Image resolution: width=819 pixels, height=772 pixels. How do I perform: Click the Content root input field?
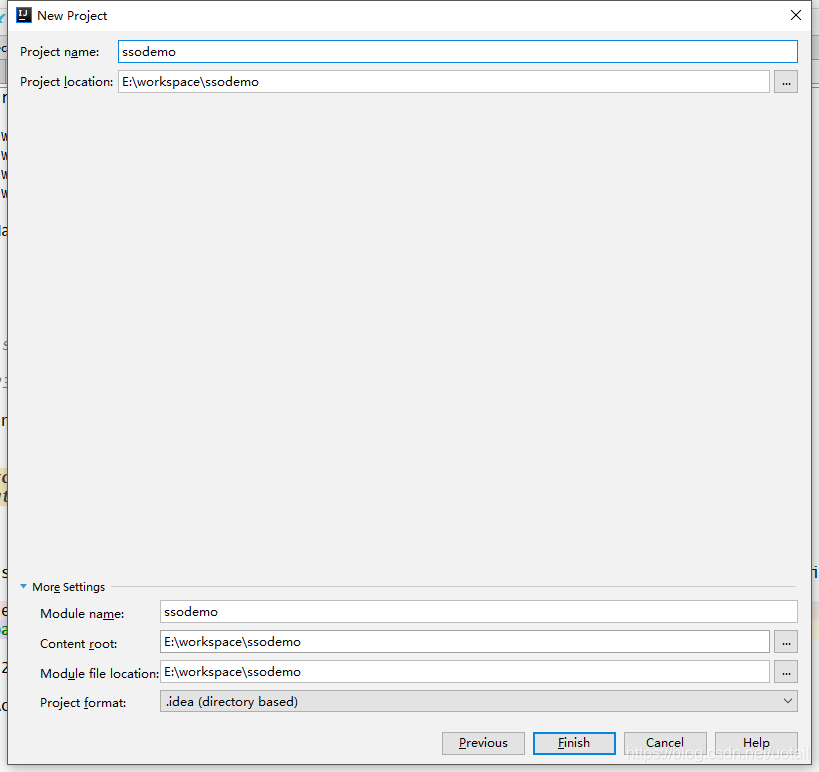point(464,641)
